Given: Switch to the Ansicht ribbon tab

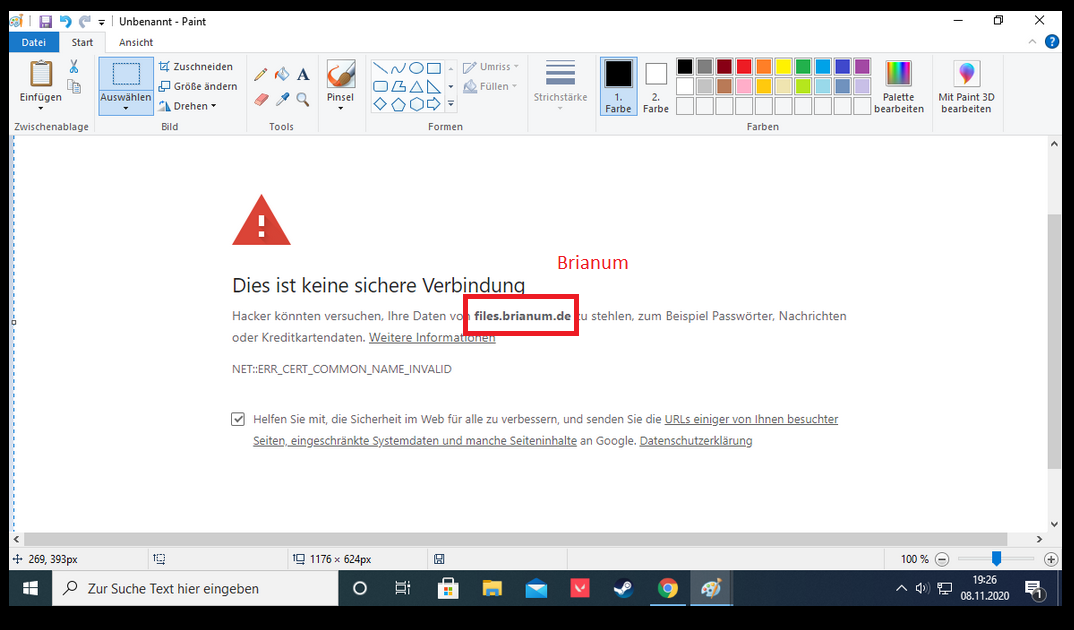Looking at the screenshot, I should (x=136, y=42).
